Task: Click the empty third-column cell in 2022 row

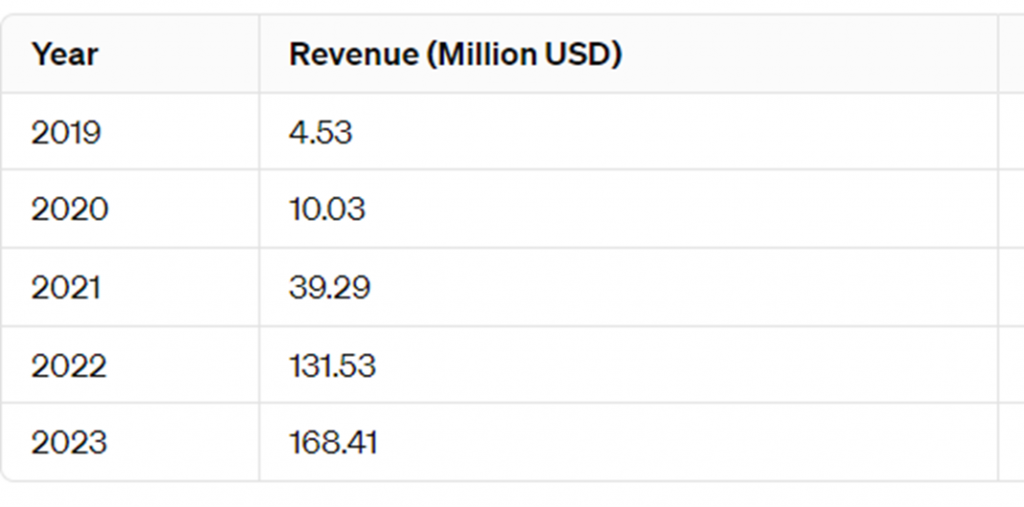Action: click(x=1011, y=365)
